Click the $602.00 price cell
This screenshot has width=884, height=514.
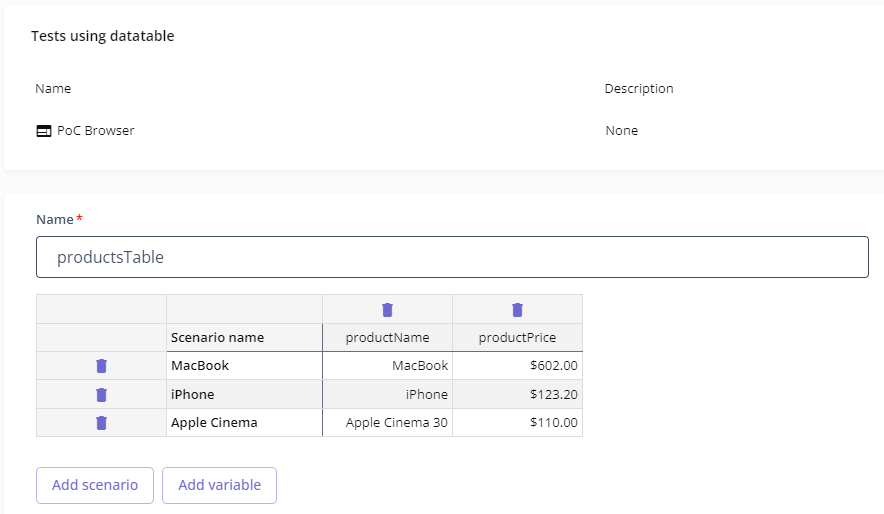tap(517, 366)
